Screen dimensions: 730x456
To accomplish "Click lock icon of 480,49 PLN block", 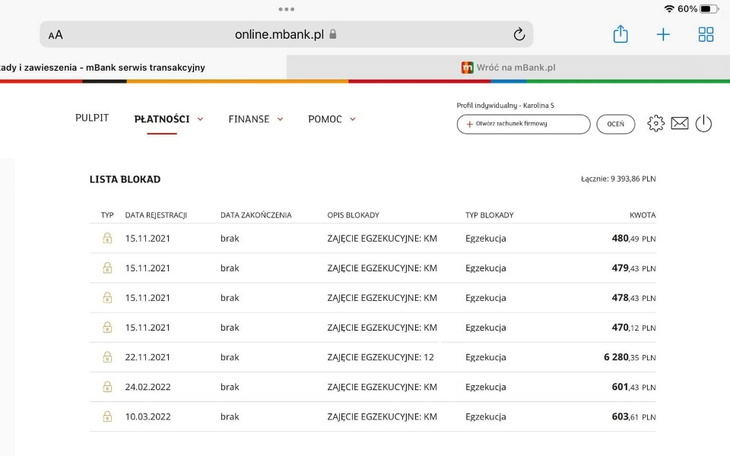I will coord(107,239).
